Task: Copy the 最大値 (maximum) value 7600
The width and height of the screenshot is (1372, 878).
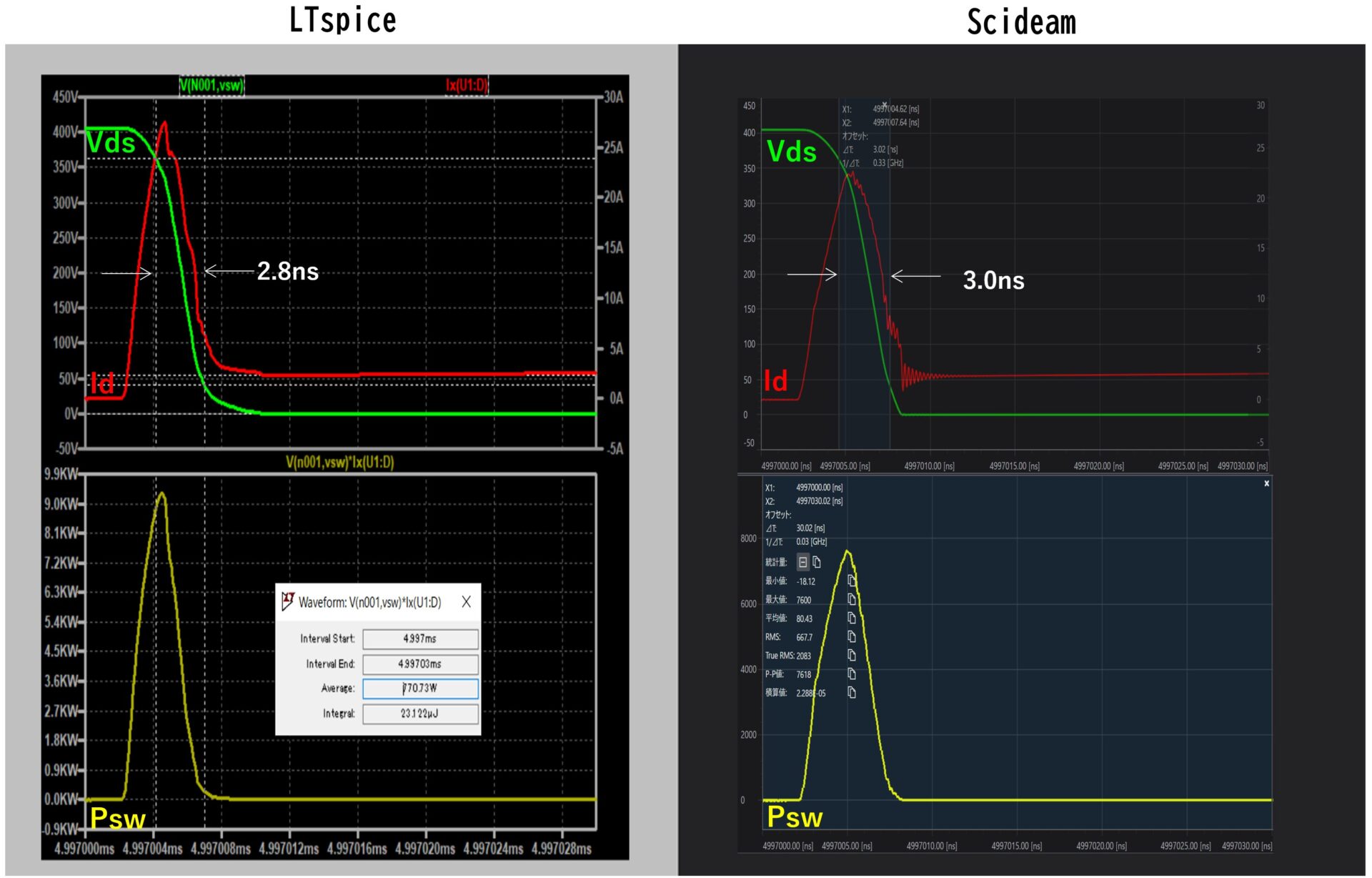Action: (851, 599)
